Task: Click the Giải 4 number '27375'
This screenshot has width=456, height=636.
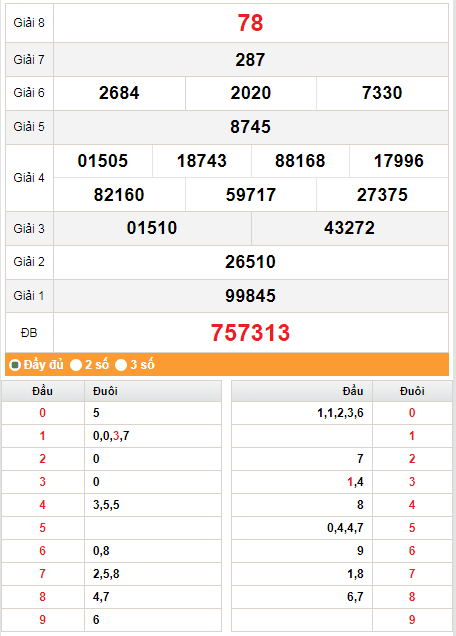Action: [x=382, y=195]
